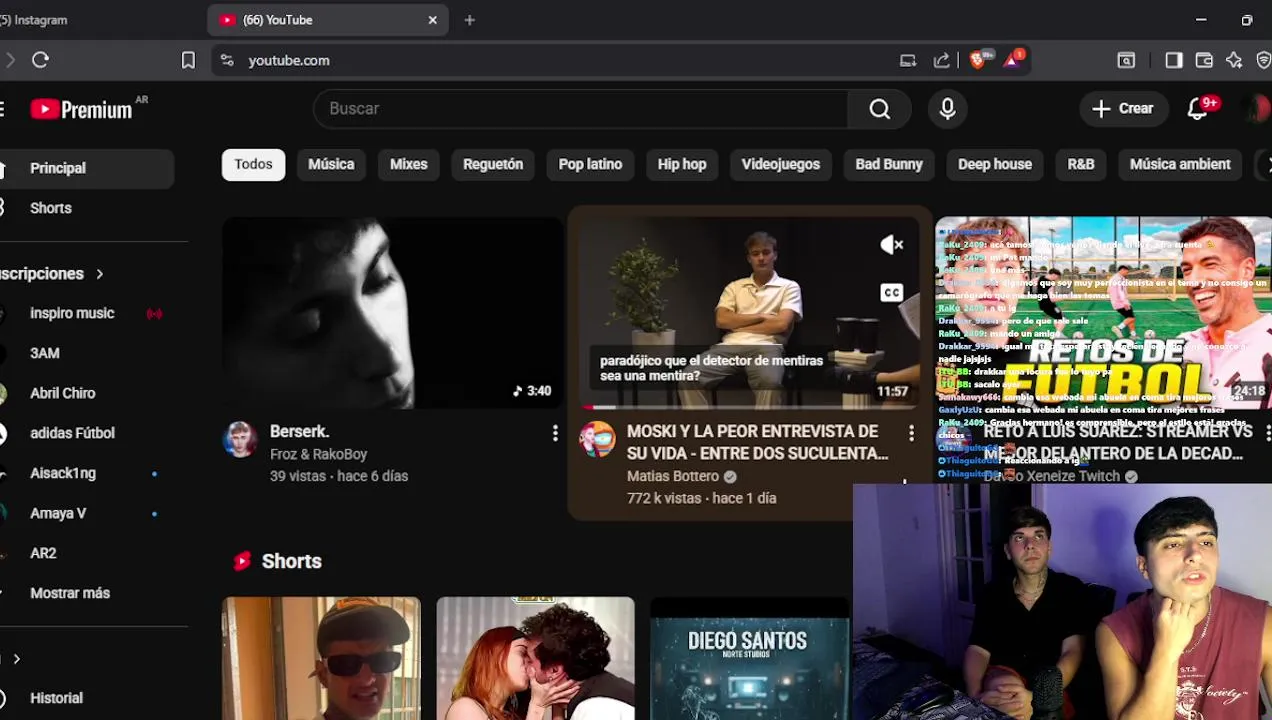The width and height of the screenshot is (1272, 720).
Task: Click the YouTube Premium logo
Action: point(82,109)
